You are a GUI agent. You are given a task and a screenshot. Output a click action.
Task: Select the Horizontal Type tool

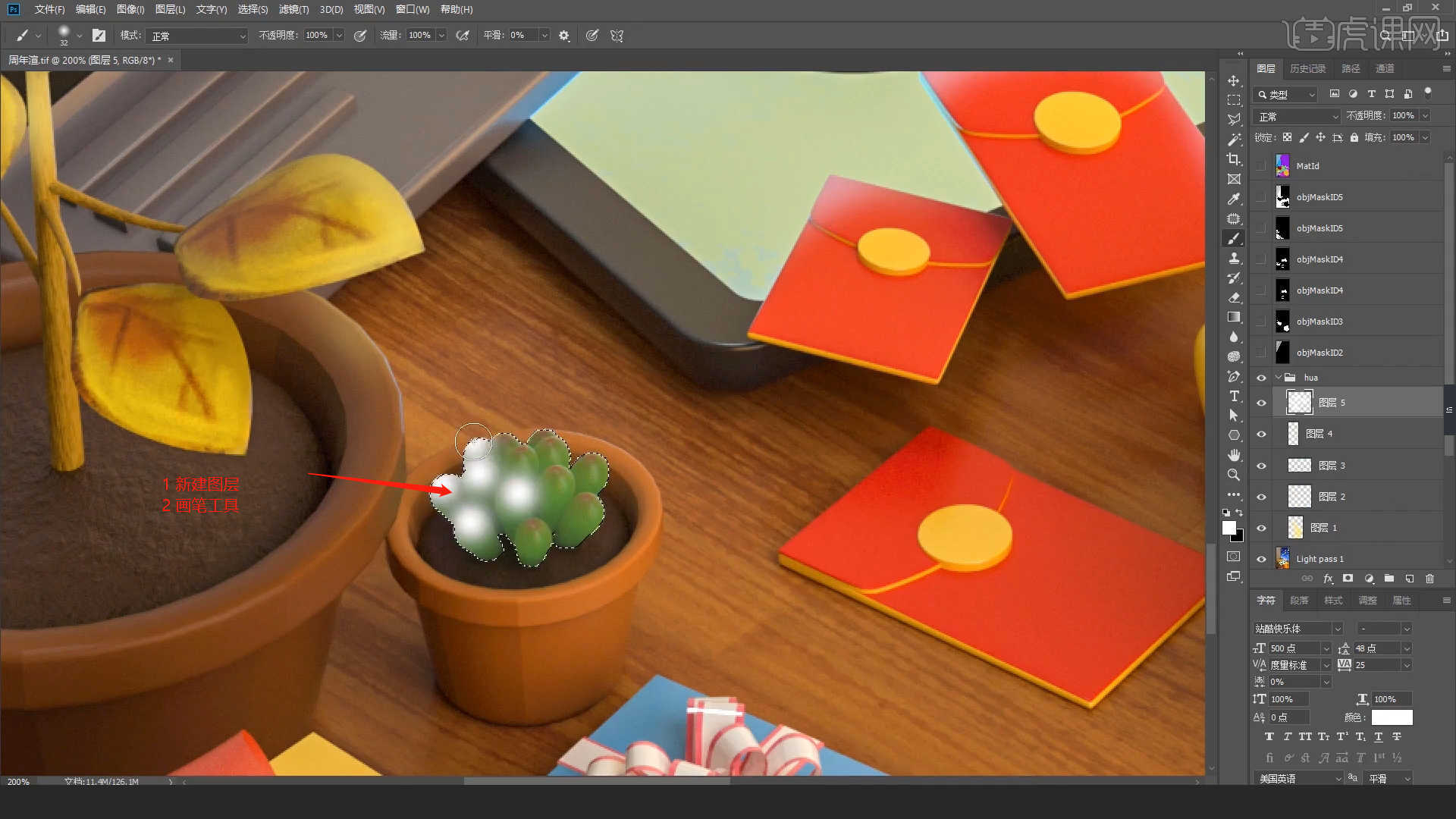[x=1234, y=396]
